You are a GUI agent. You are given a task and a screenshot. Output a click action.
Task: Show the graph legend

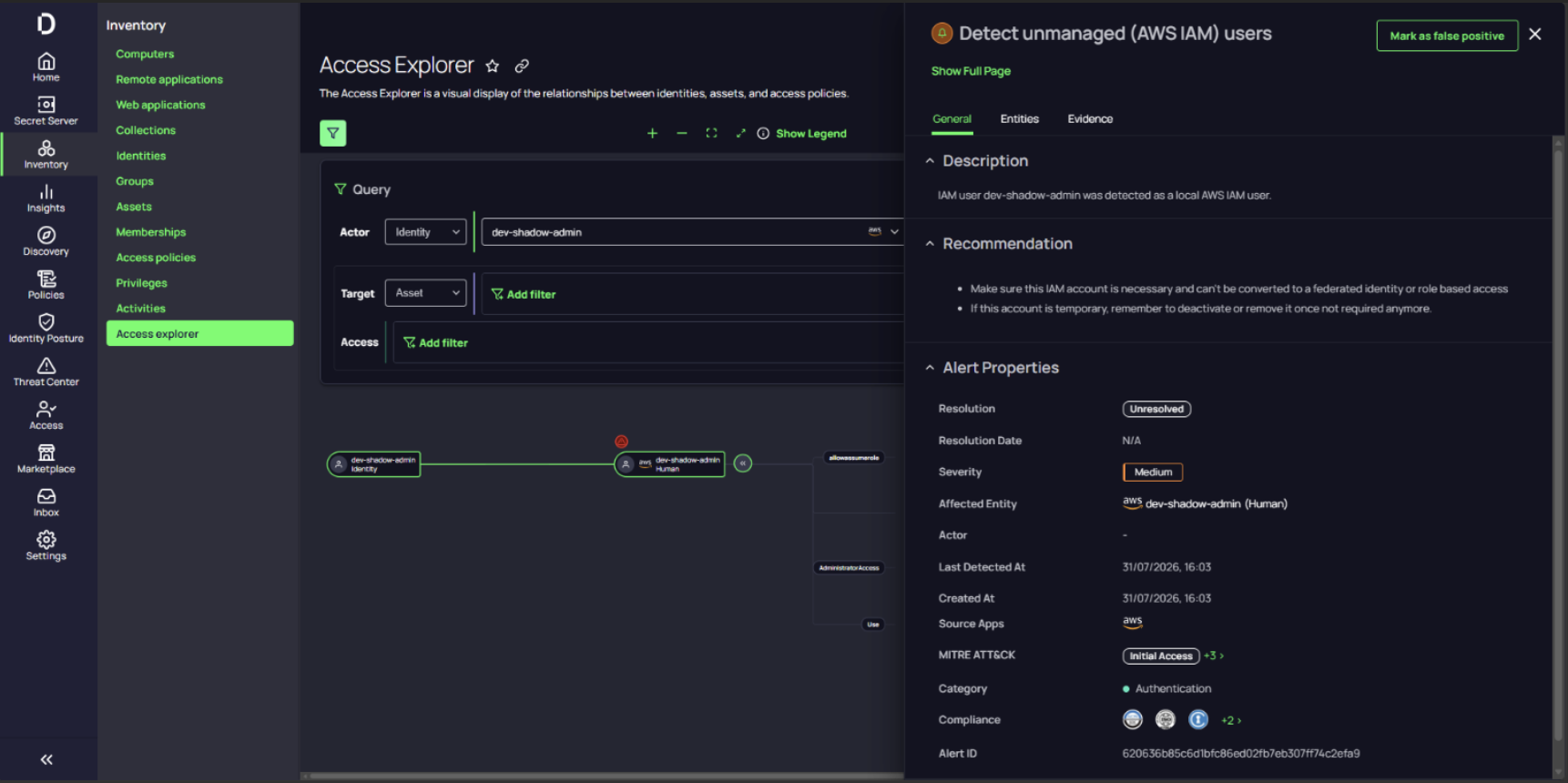pos(802,134)
